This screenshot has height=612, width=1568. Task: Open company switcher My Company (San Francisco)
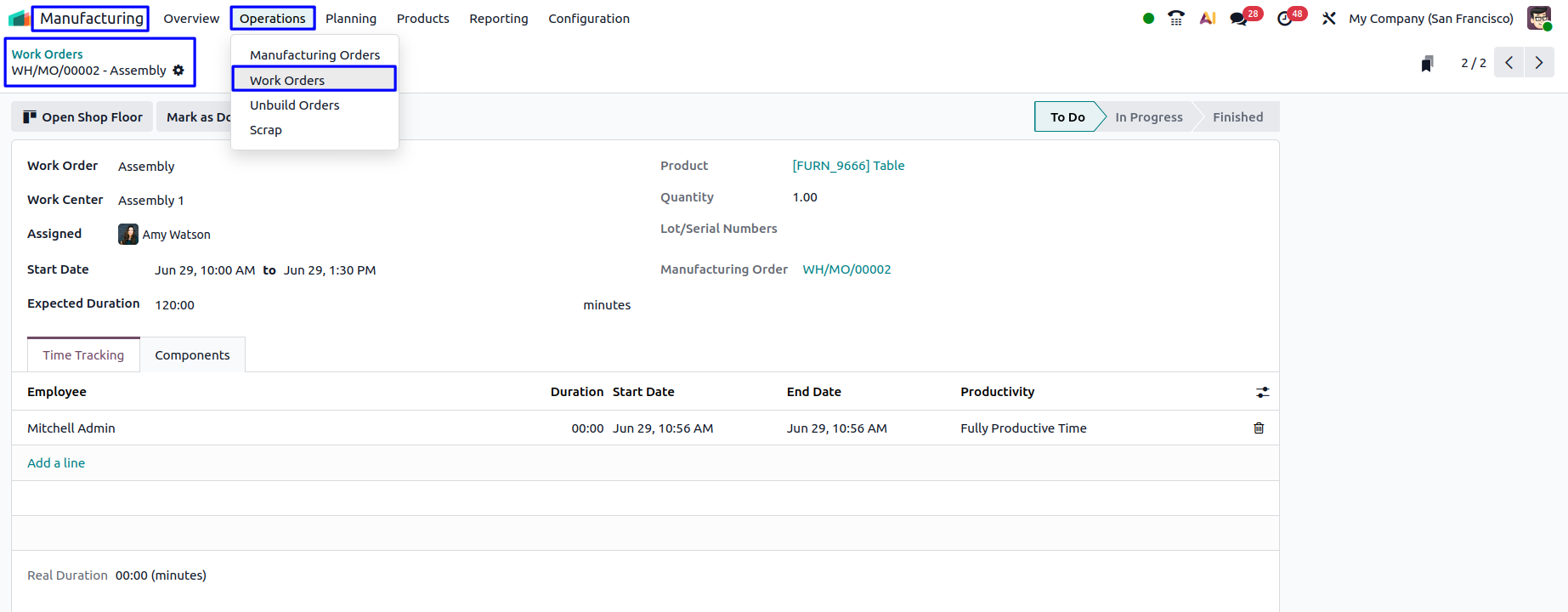[1431, 19]
